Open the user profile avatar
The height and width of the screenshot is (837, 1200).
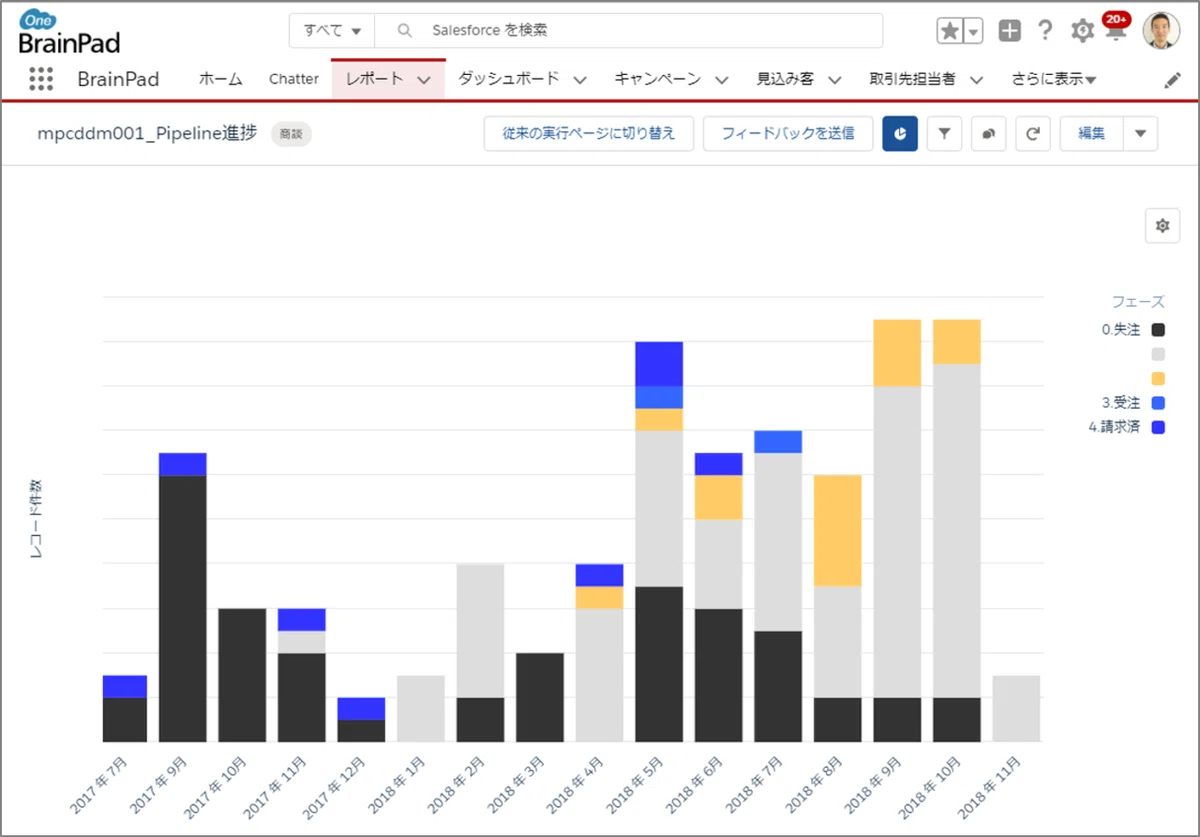tap(1161, 31)
